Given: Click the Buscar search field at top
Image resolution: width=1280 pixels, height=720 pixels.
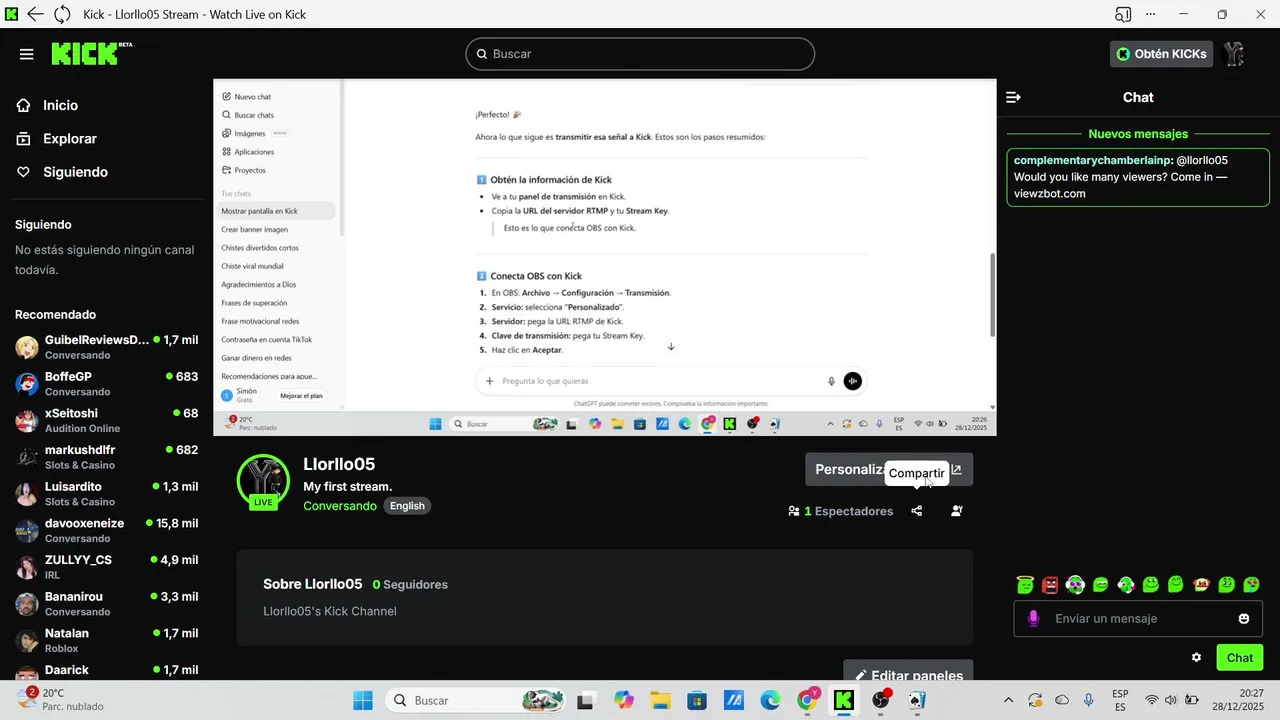Looking at the screenshot, I should pos(640,54).
